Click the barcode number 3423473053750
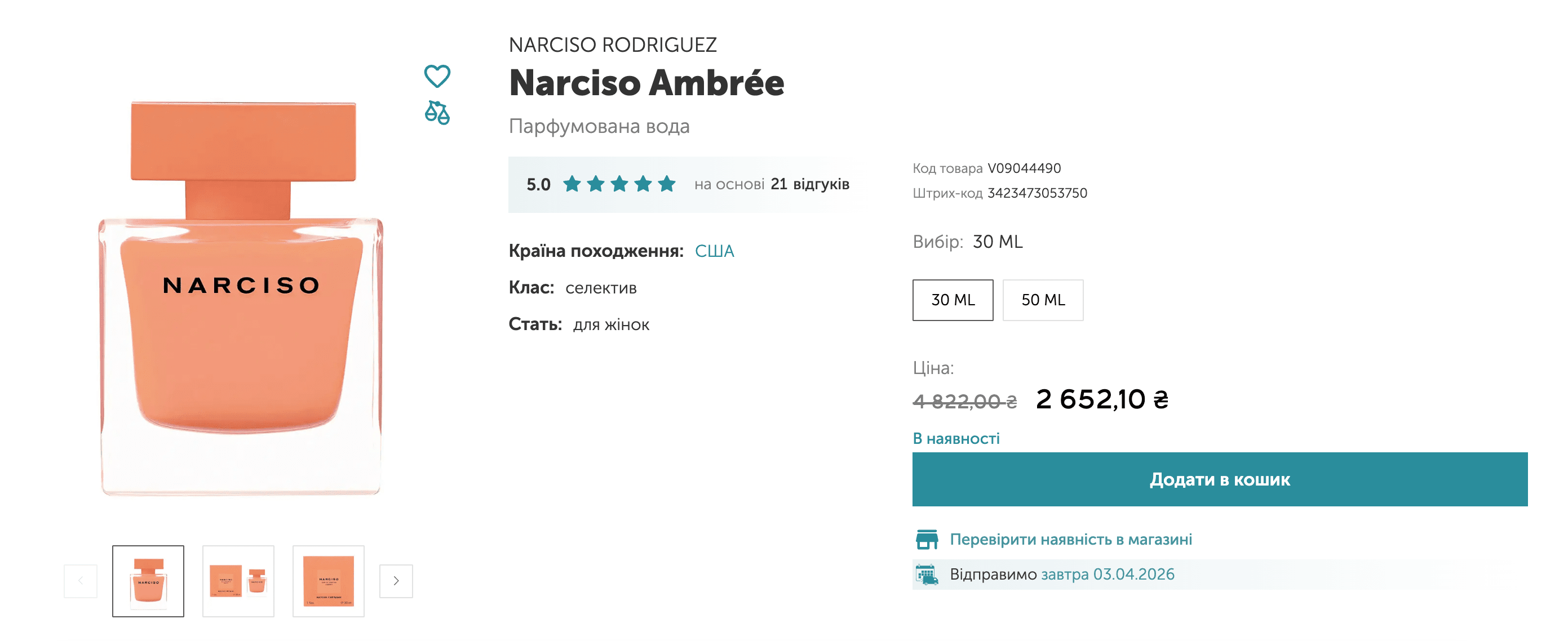1568x641 pixels. tap(1037, 193)
